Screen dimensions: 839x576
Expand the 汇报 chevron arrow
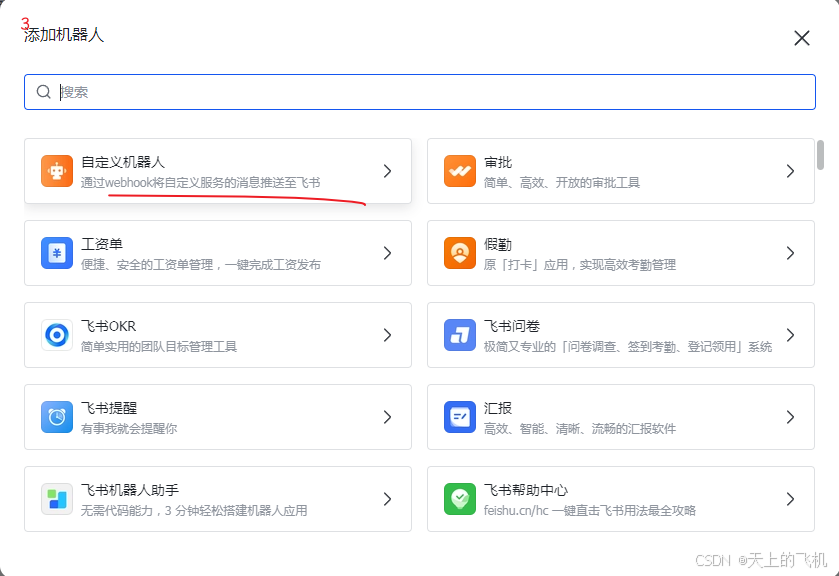pyautogui.click(x=790, y=417)
